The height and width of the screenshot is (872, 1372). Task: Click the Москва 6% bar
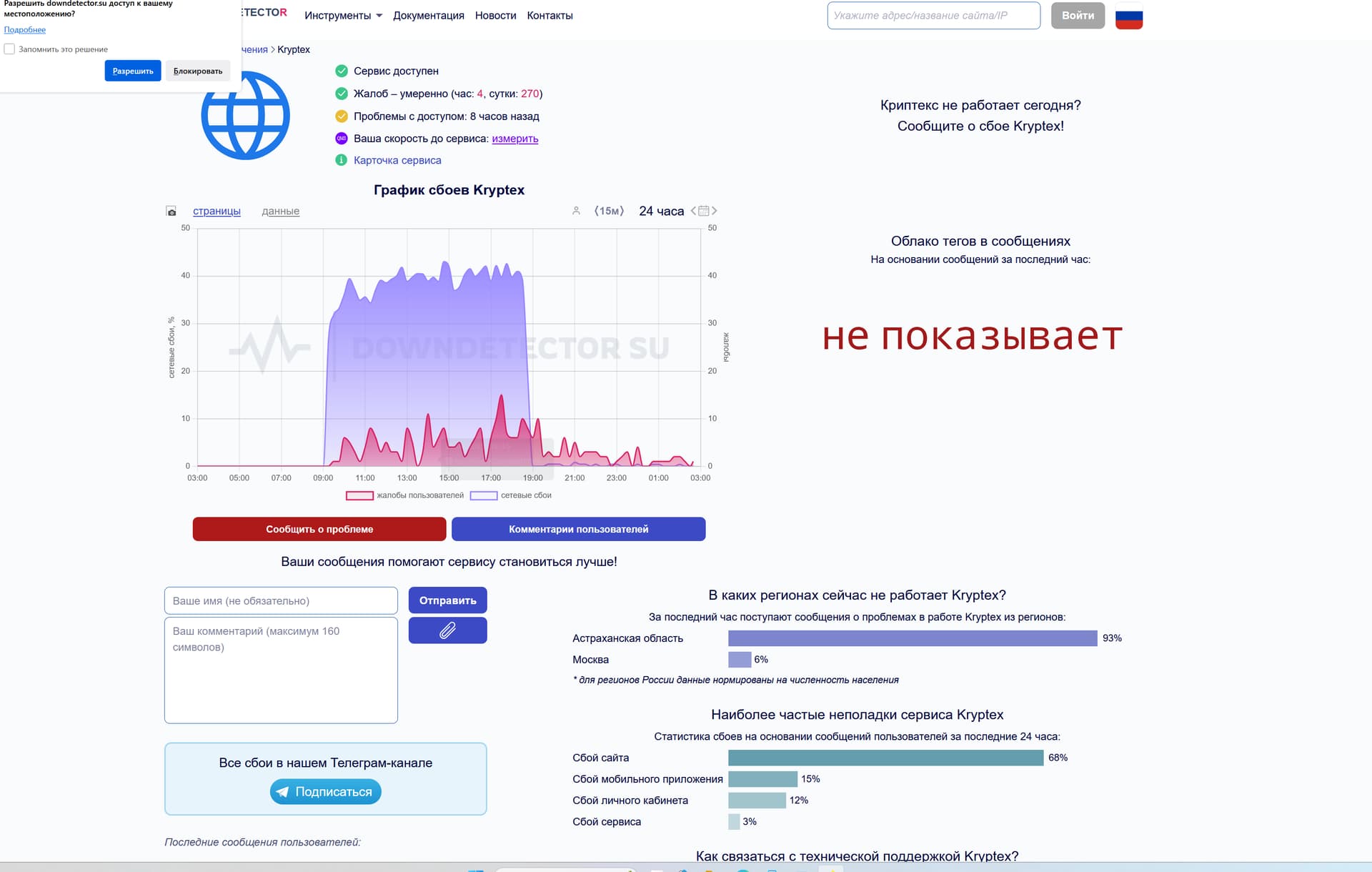click(x=740, y=660)
